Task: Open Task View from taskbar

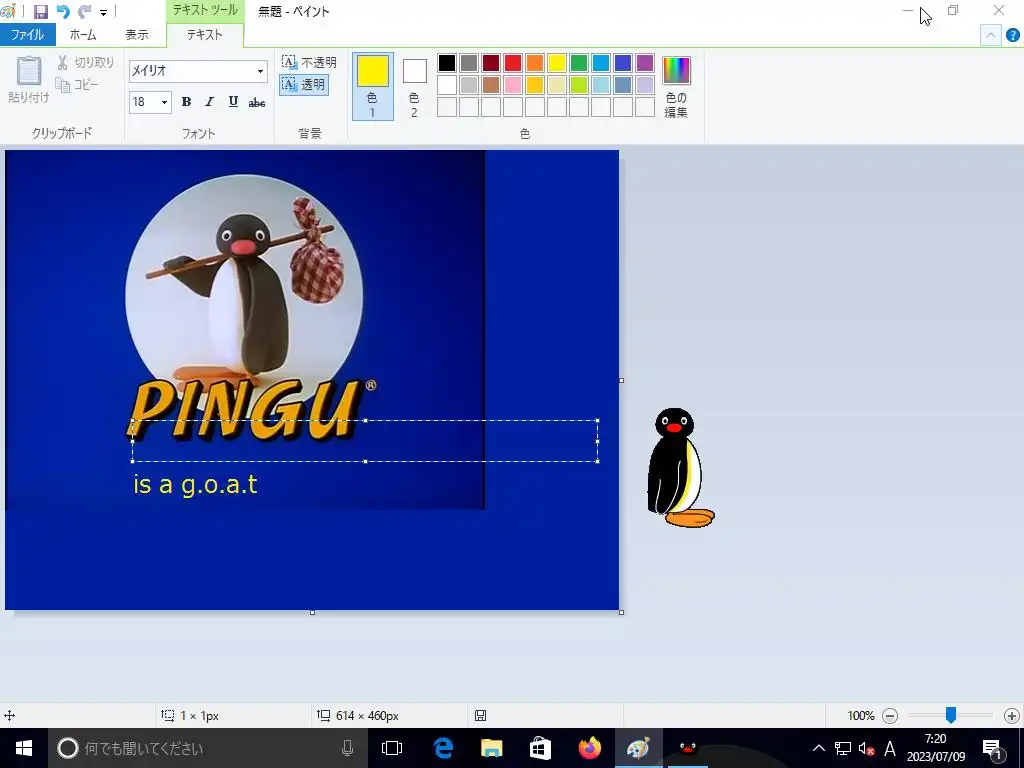Action: coord(392,748)
